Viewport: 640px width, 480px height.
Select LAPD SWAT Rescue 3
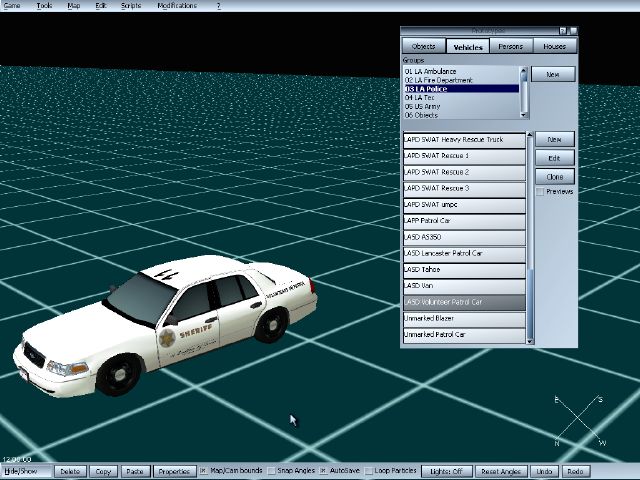[x=464, y=189]
